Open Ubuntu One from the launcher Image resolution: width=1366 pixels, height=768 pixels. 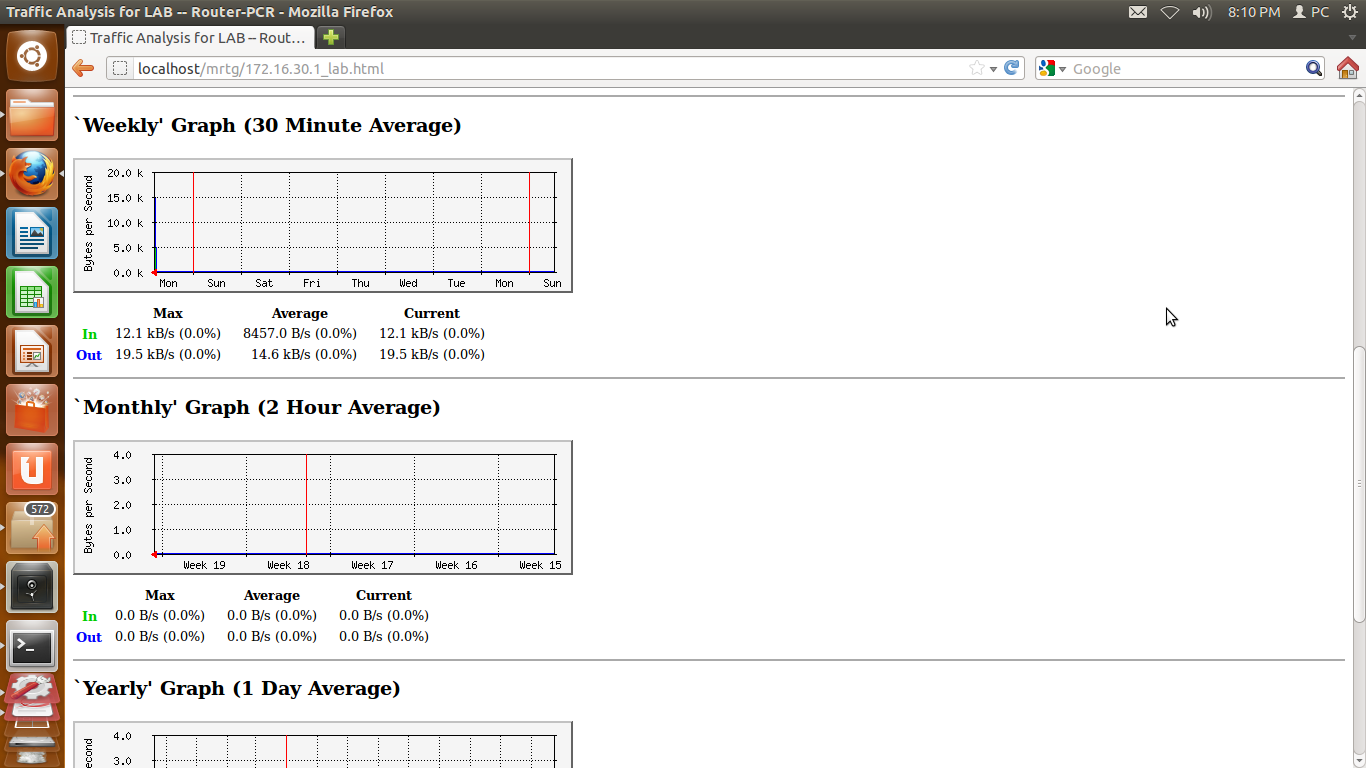[32, 469]
